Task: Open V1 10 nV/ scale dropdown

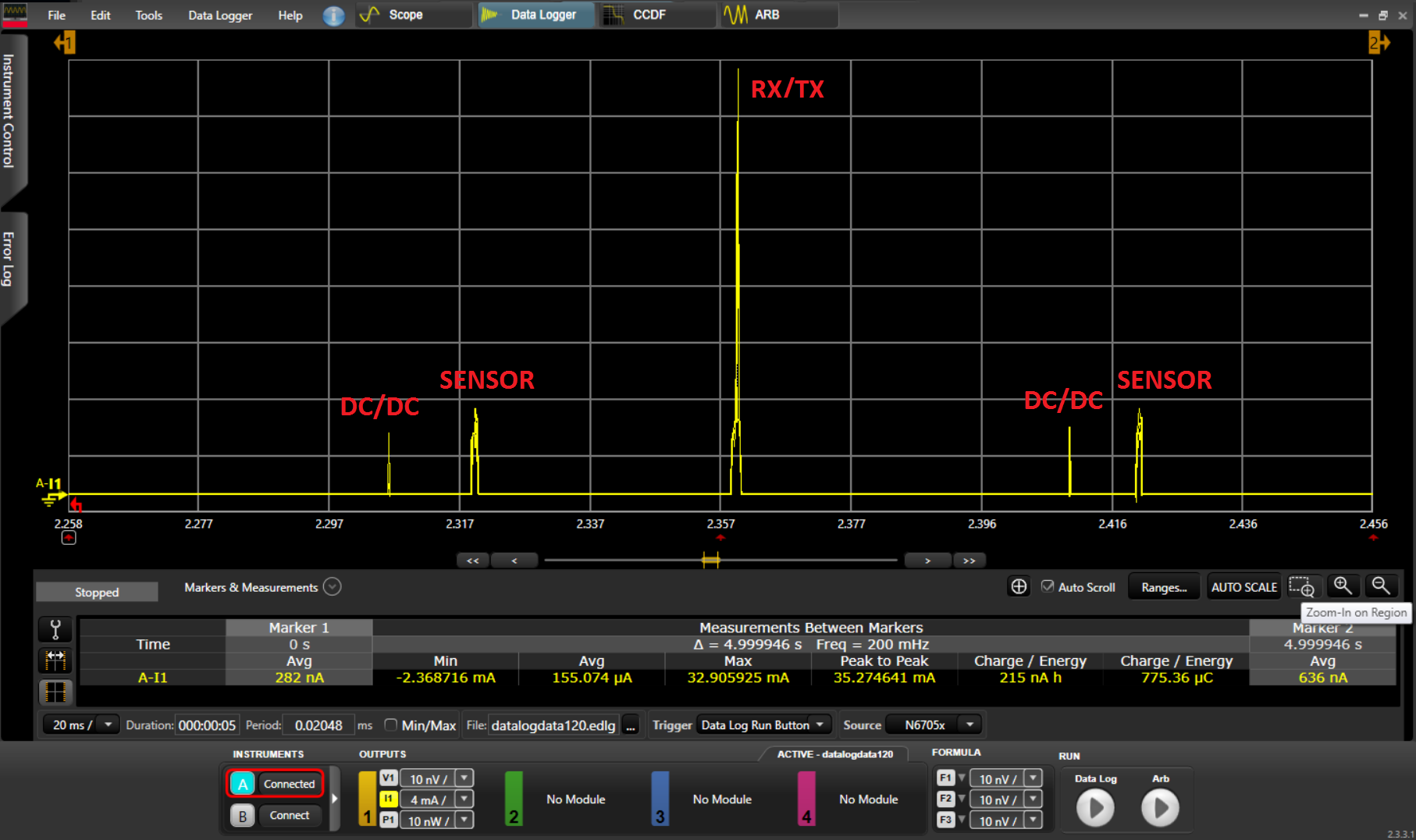Action: coord(464,778)
